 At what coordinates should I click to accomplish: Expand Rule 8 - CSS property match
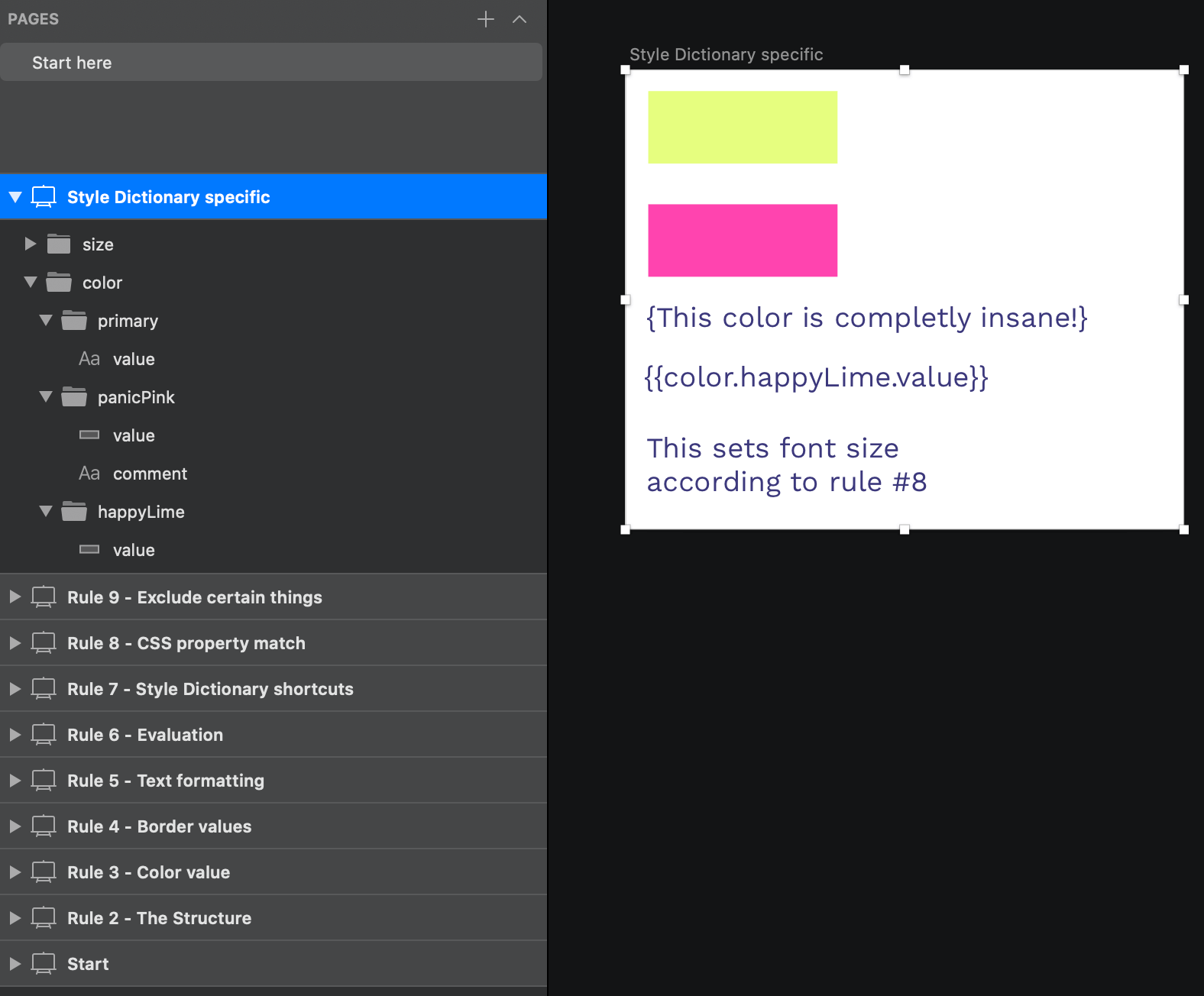[15, 642]
